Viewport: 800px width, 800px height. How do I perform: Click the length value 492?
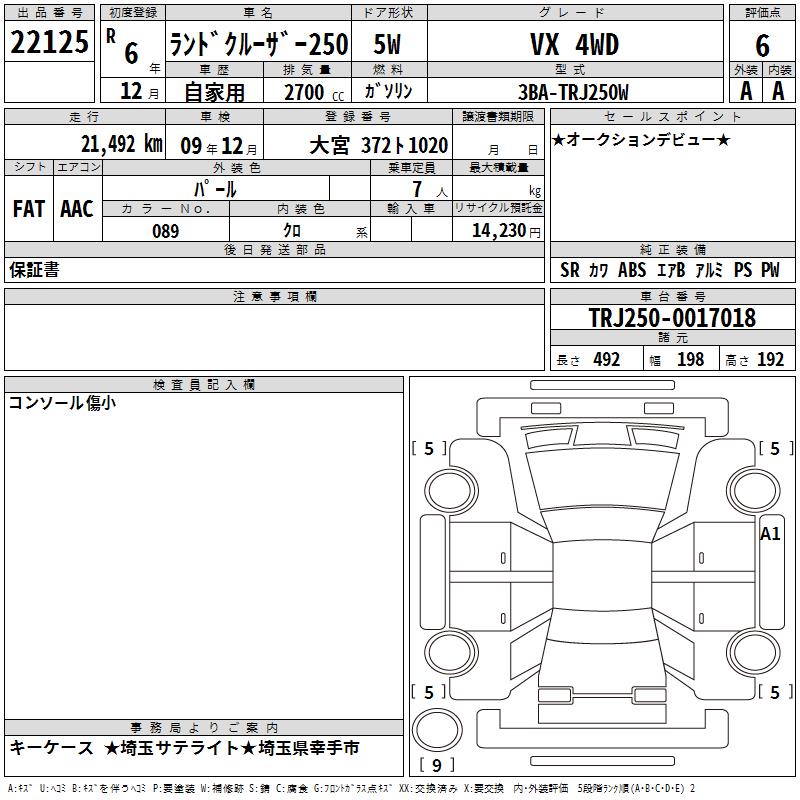607,359
